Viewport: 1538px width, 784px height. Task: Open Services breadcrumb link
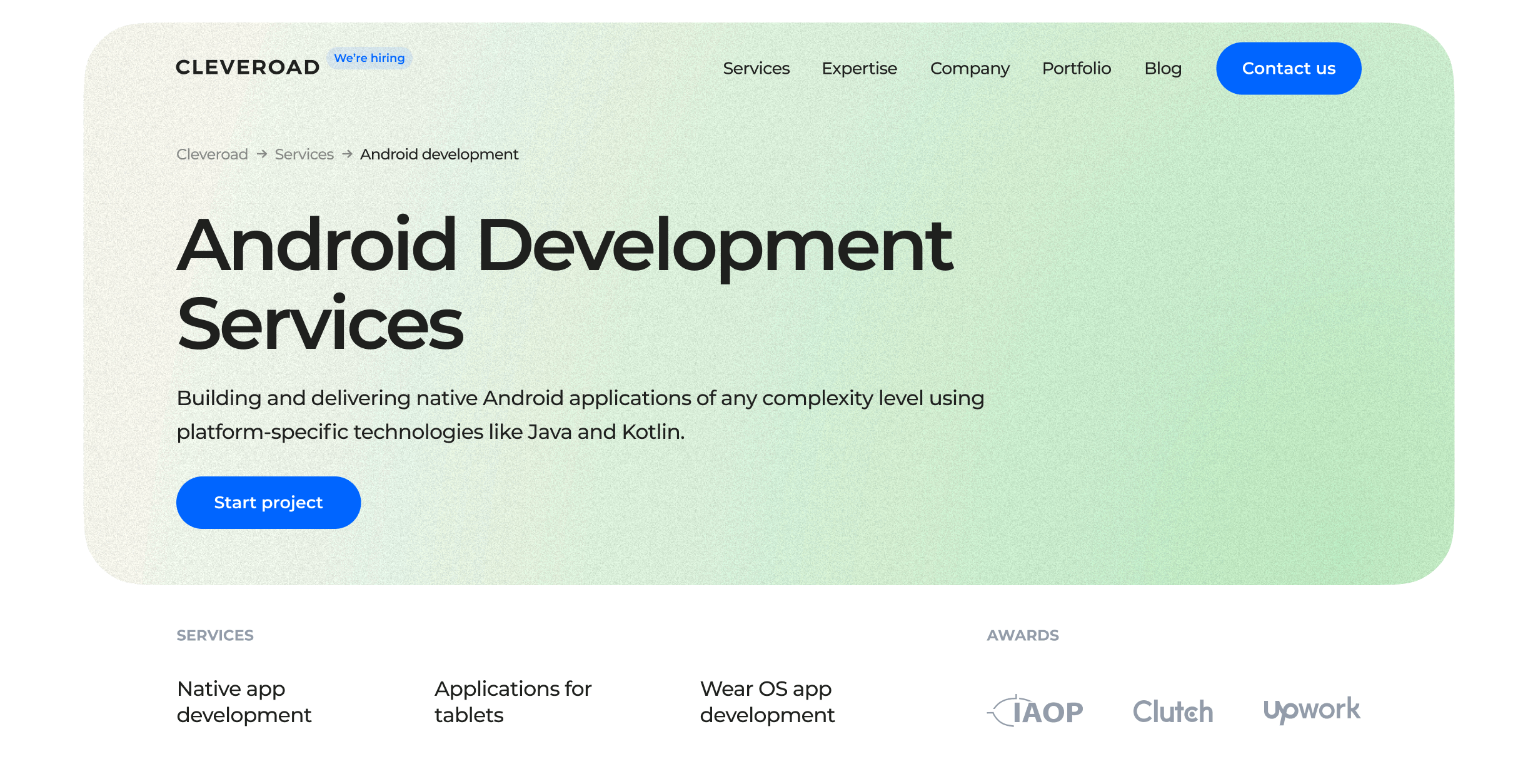click(304, 154)
